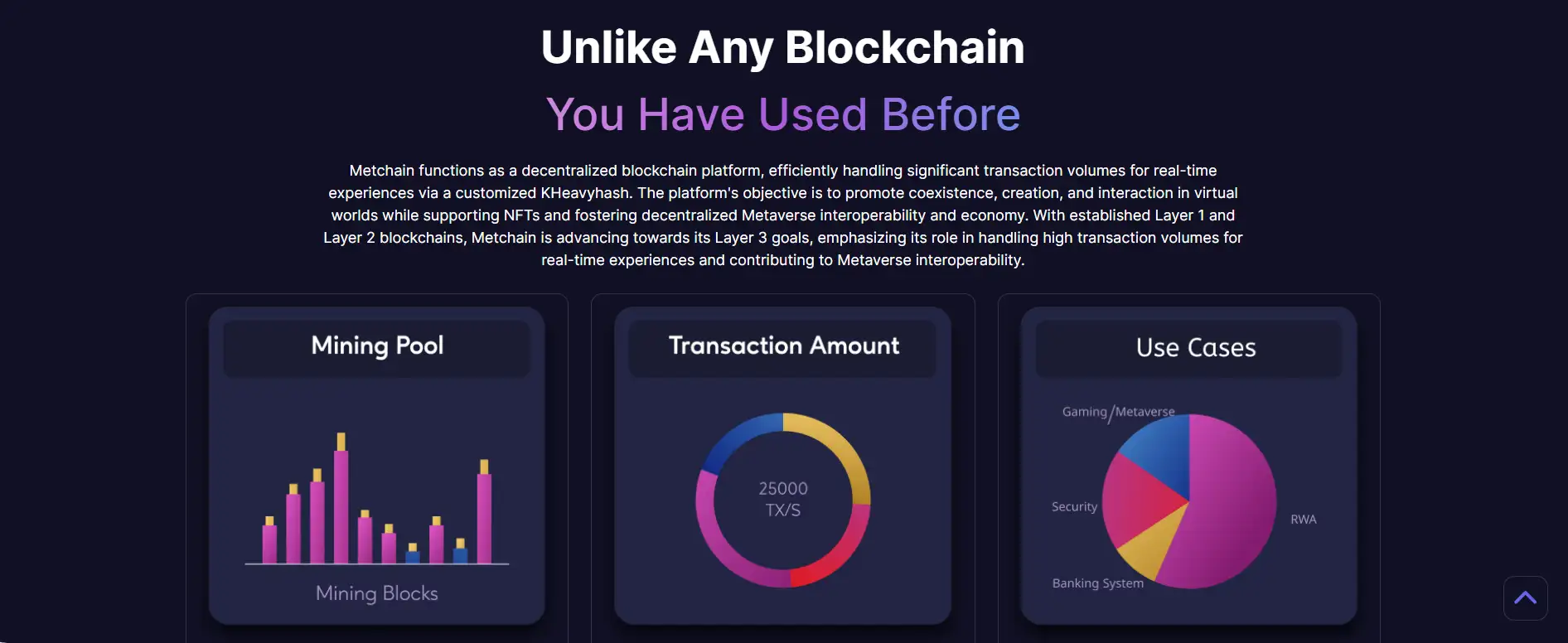
Task: Click the Unlike Any Blockchain heading
Action: 782,47
